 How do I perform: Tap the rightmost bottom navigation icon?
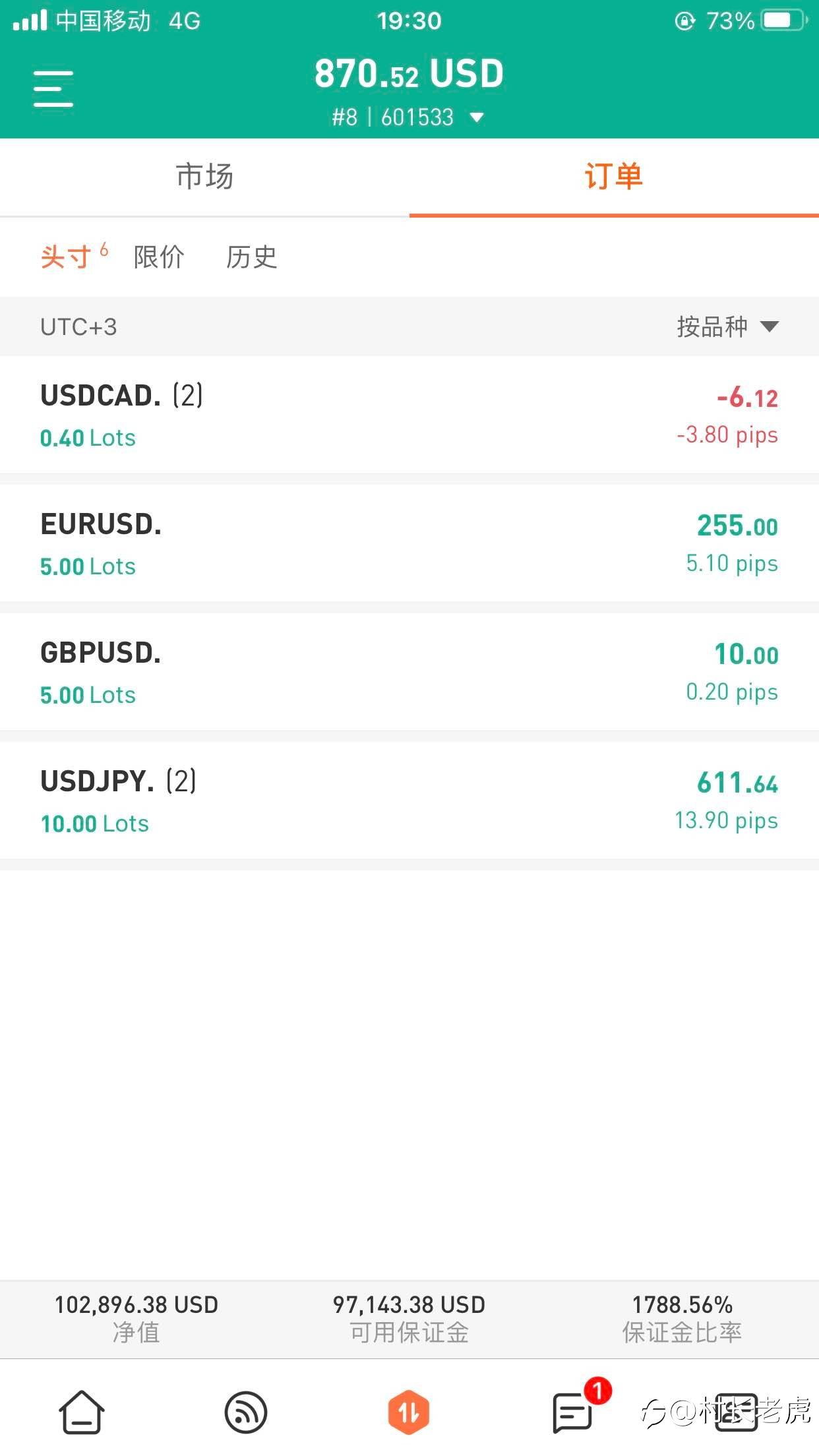tap(736, 1412)
